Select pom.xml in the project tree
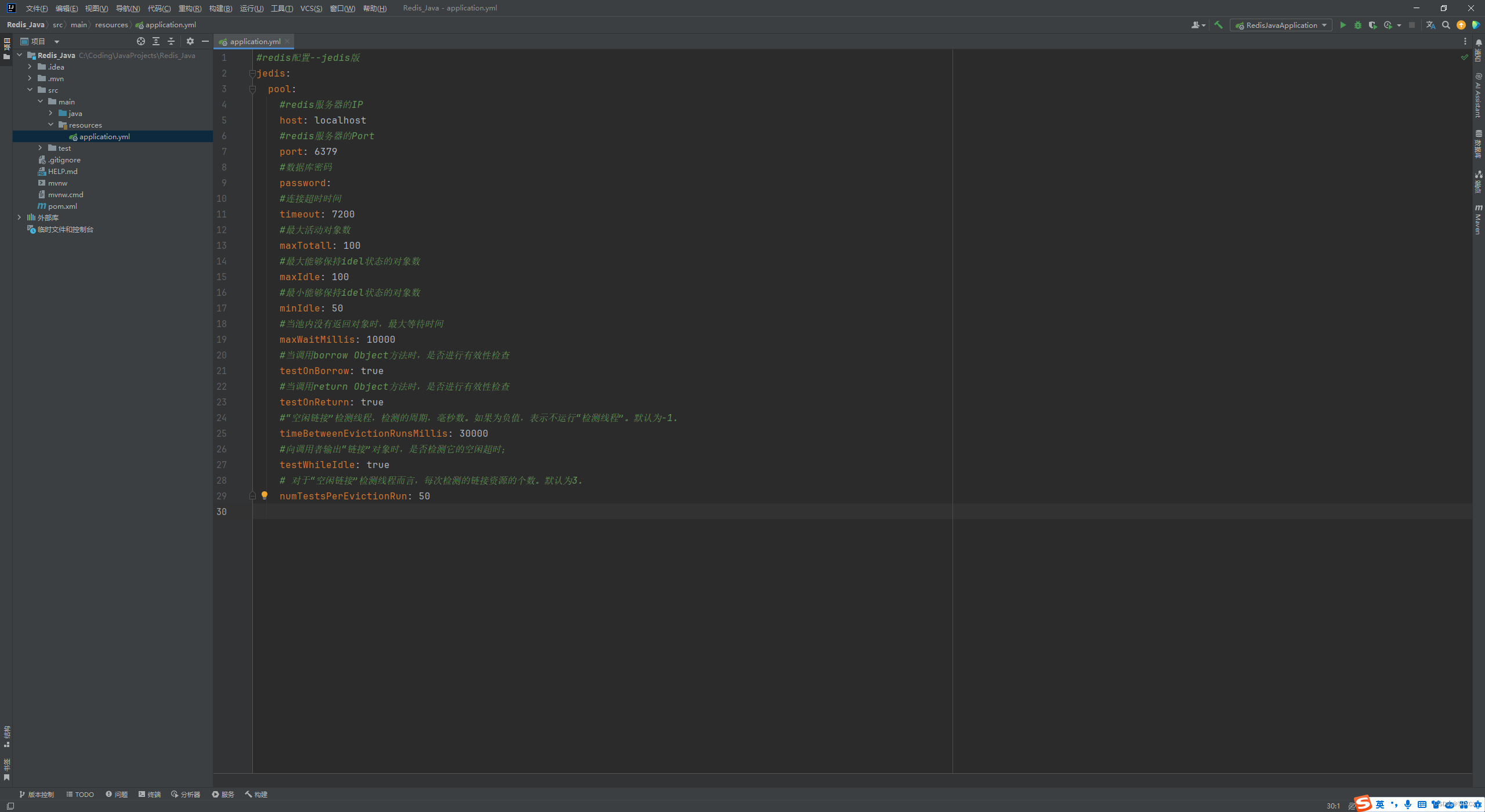1485x812 pixels. [x=62, y=206]
